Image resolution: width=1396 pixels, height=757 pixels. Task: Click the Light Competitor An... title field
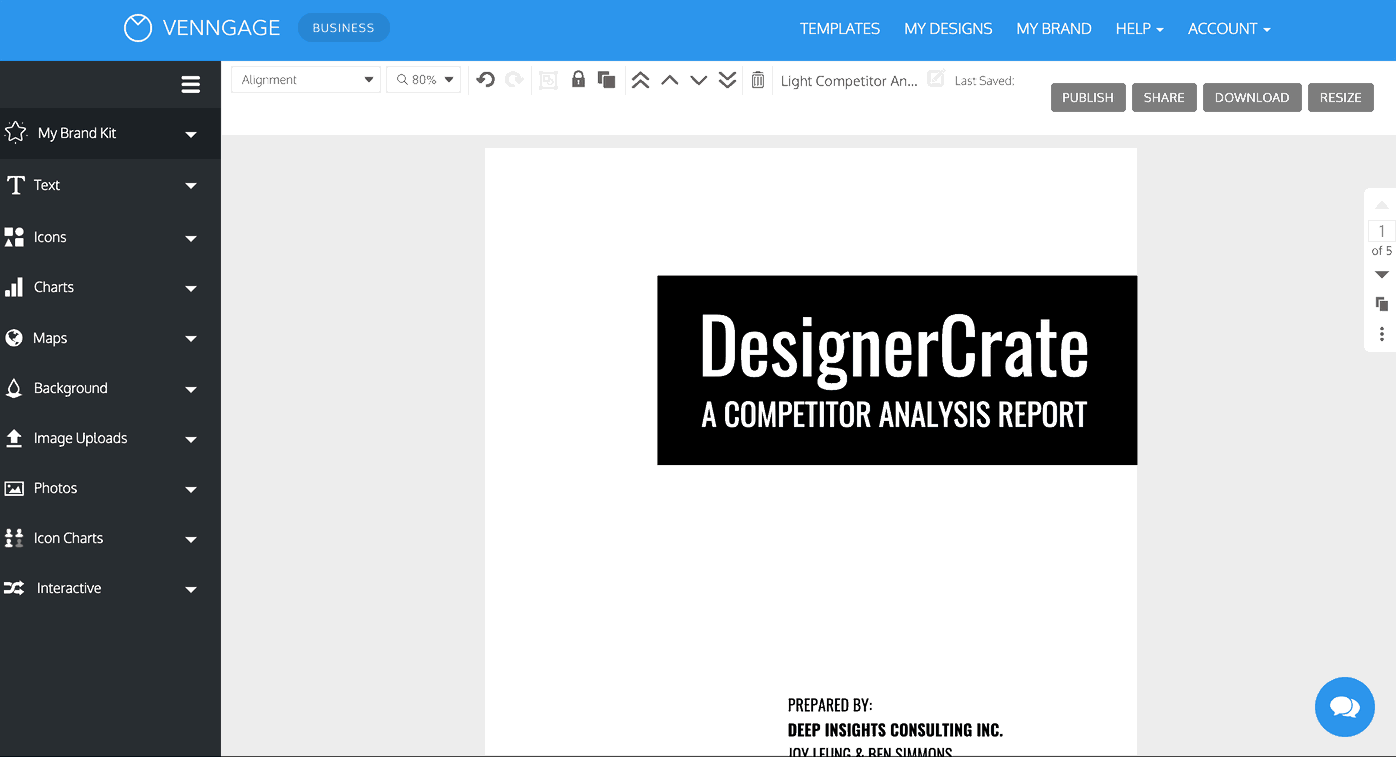[x=849, y=81]
